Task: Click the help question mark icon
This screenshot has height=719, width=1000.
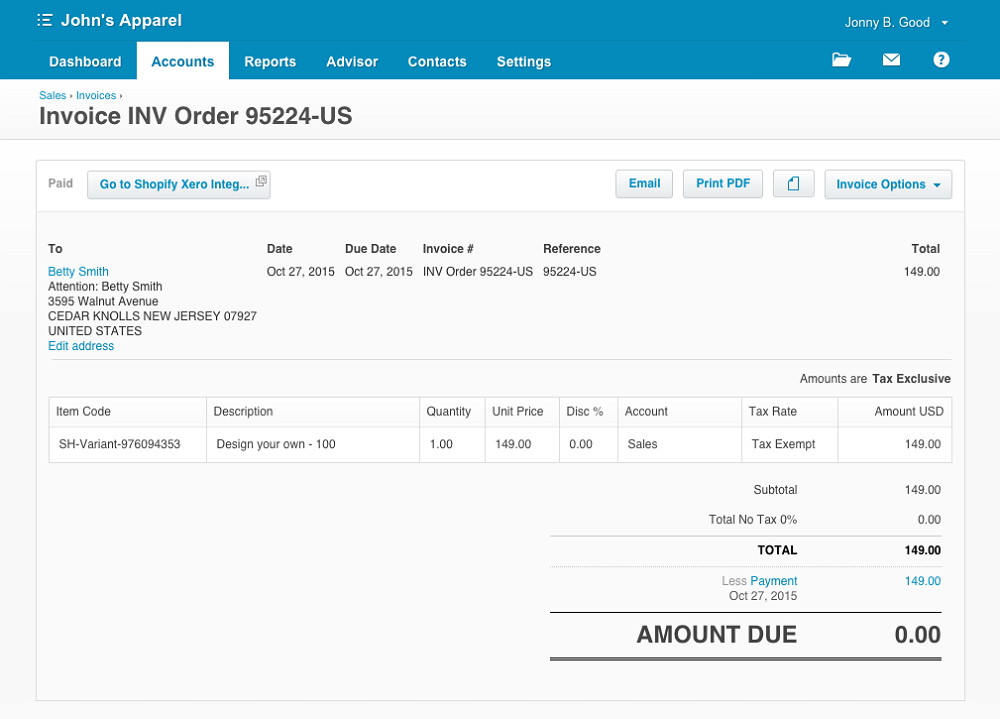Action: 941,60
